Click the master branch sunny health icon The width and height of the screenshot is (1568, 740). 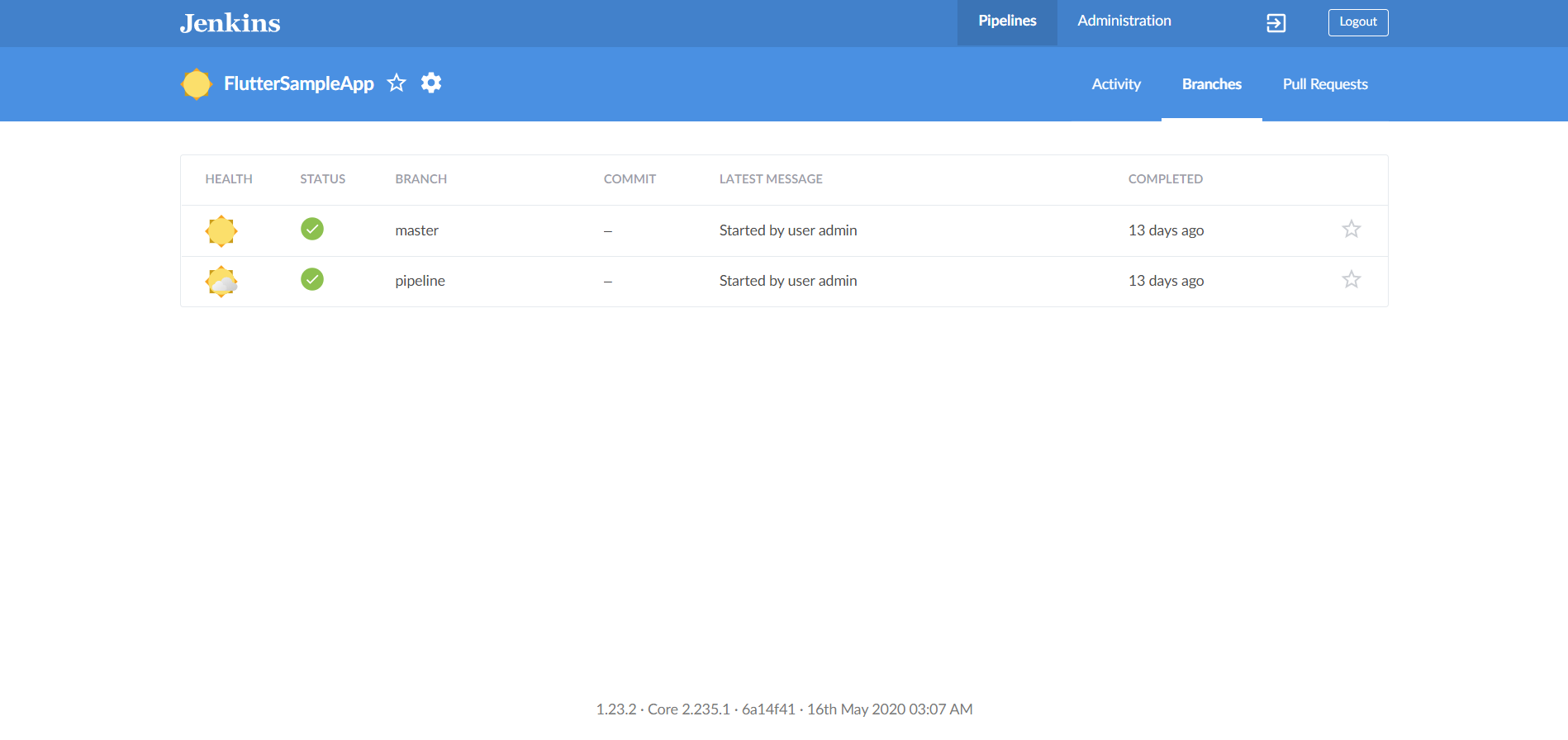[x=221, y=231]
